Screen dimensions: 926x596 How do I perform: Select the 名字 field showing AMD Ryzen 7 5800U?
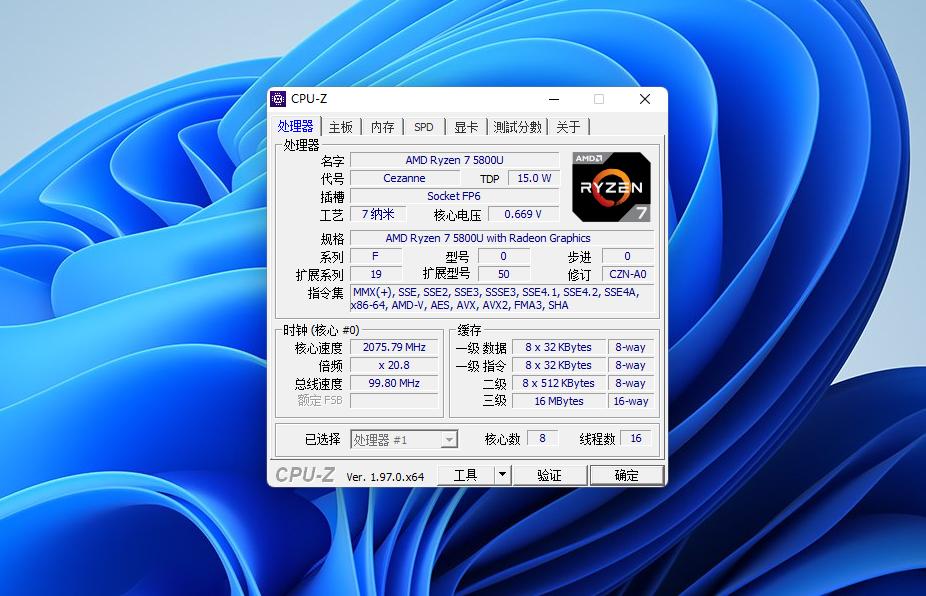(x=455, y=159)
